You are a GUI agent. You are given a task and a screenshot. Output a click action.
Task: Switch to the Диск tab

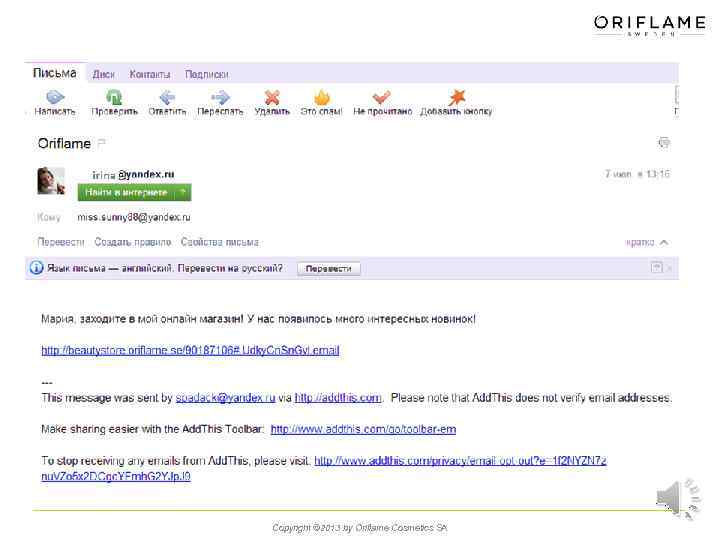coord(103,74)
